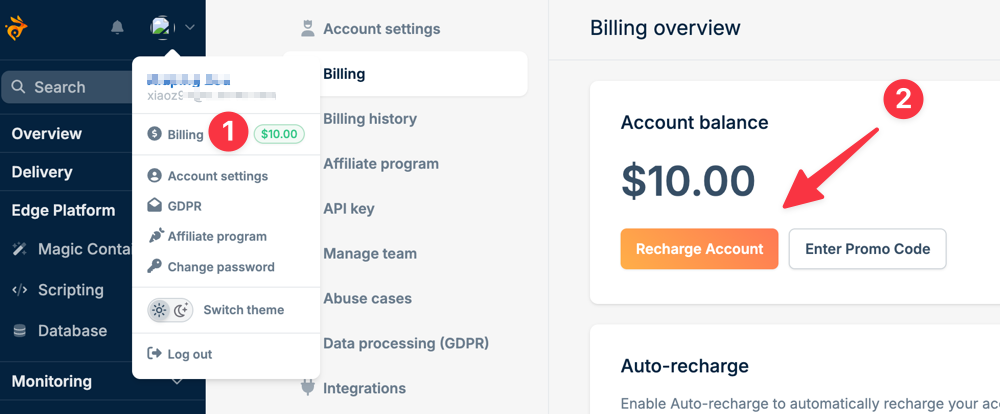
Task: Click the Change password key icon
Action: (x=154, y=267)
